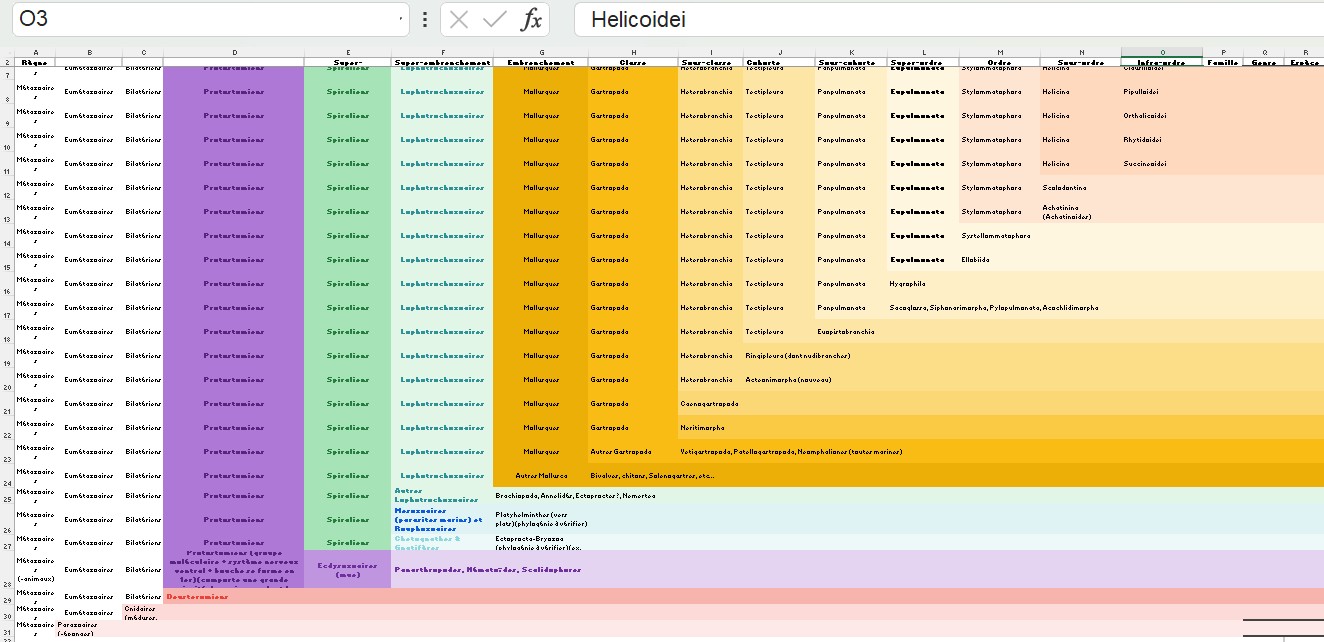Select the Succinoidei cell
This screenshot has height=642, width=1324.
(1162, 164)
